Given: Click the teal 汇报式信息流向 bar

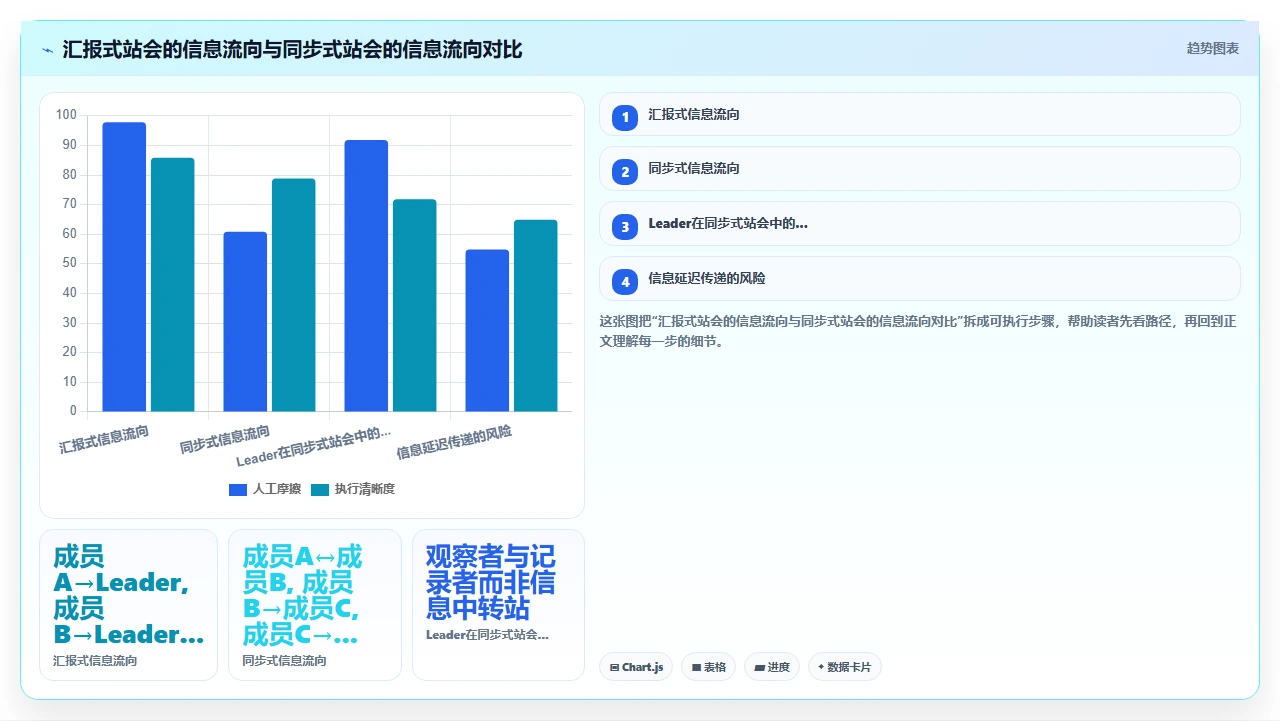Looking at the screenshot, I should click(x=173, y=284).
